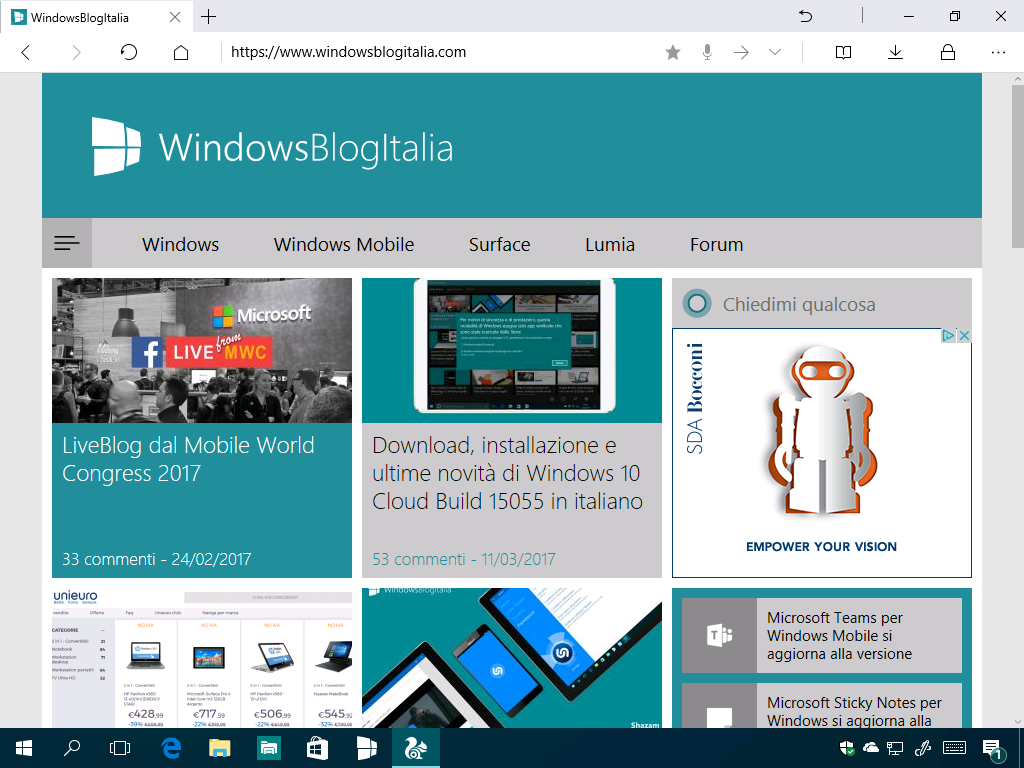This screenshot has width=1024, height=768.
Task: Click the go arrow beside the address bar
Action: click(741, 52)
